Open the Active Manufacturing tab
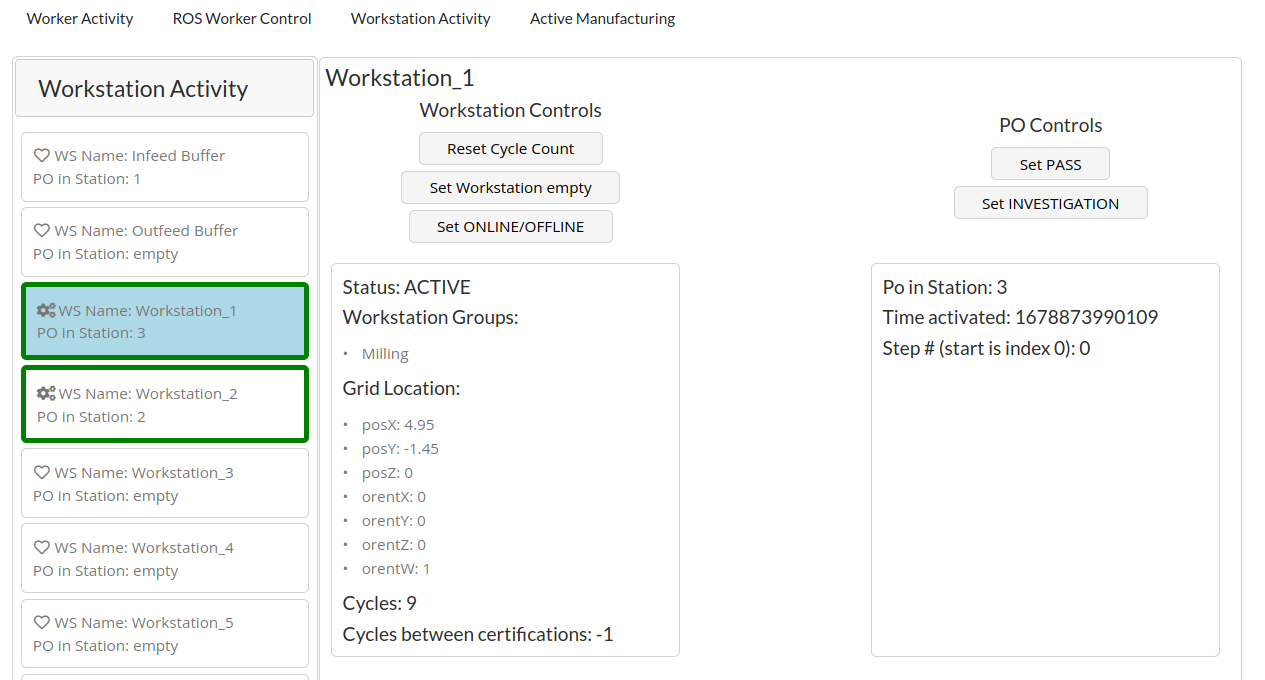The image size is (1265, 680). pyautogui.click(x=602, y=19)
